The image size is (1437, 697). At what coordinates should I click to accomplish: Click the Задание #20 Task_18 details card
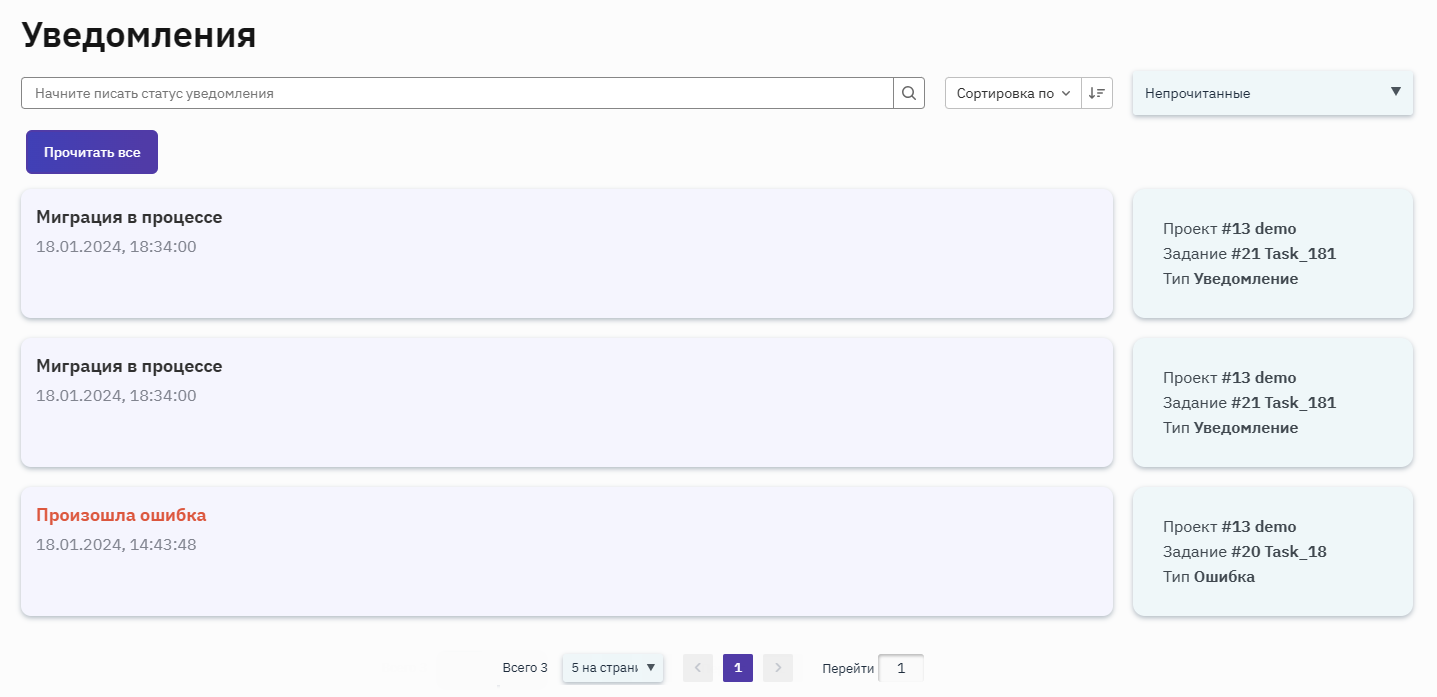click(1272, 552)
